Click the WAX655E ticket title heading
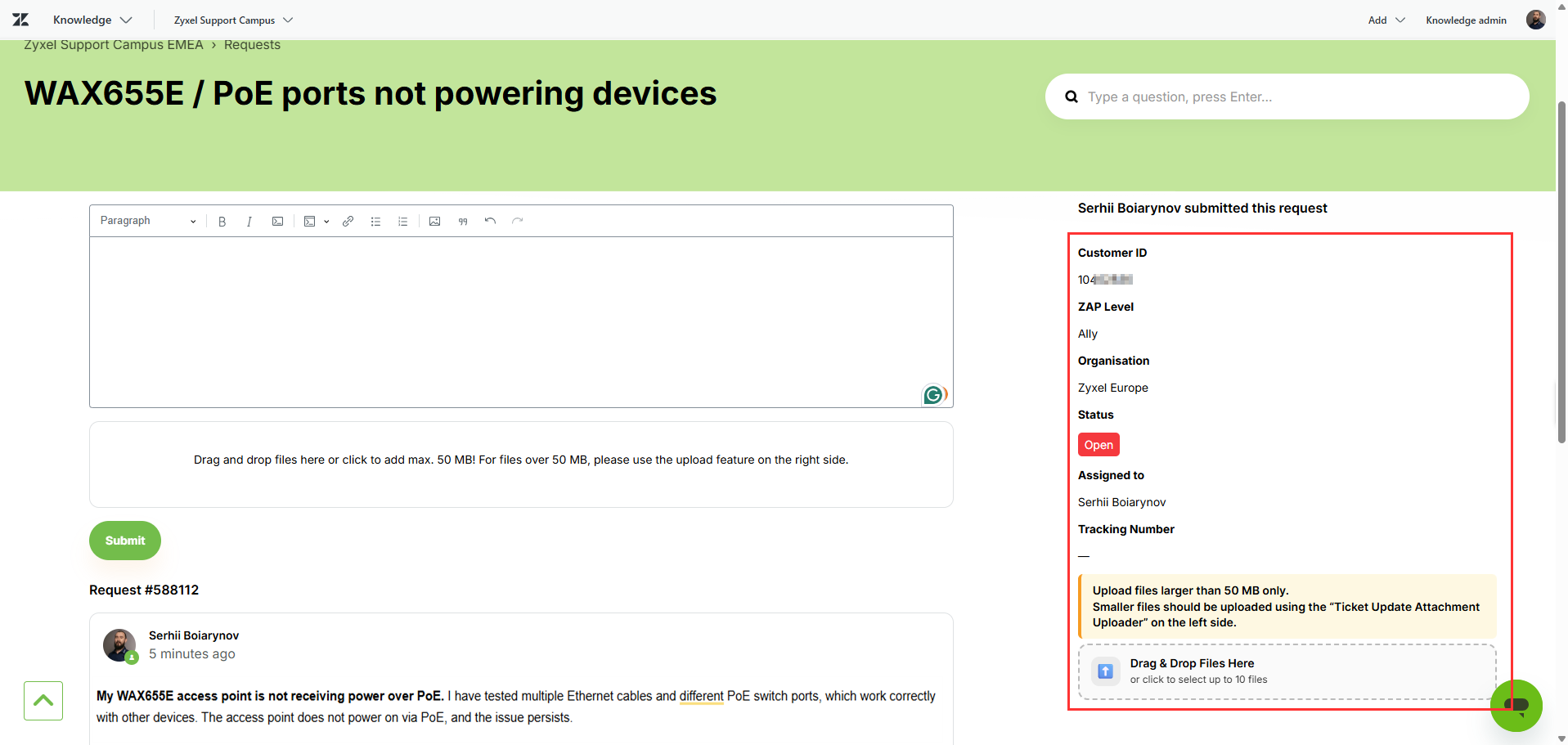Viewport: 1568px width, 745px height. tap(371, 93)
